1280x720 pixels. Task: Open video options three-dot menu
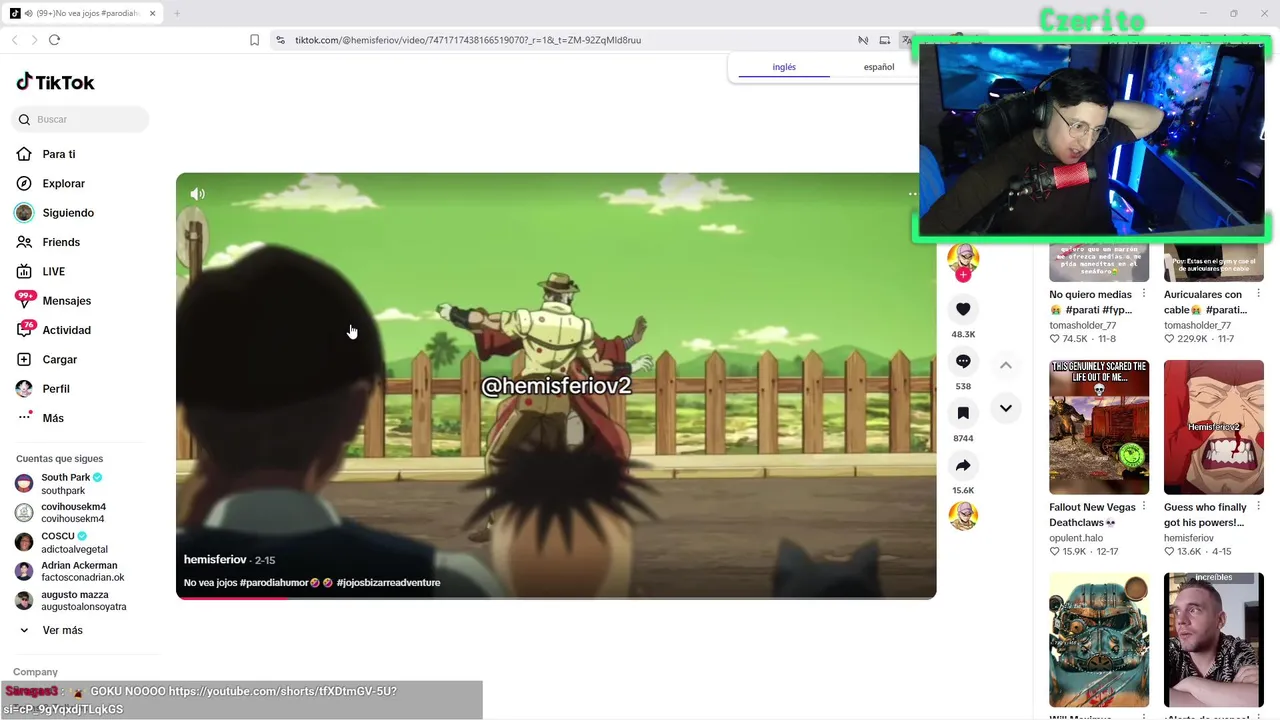pos(912,194)
